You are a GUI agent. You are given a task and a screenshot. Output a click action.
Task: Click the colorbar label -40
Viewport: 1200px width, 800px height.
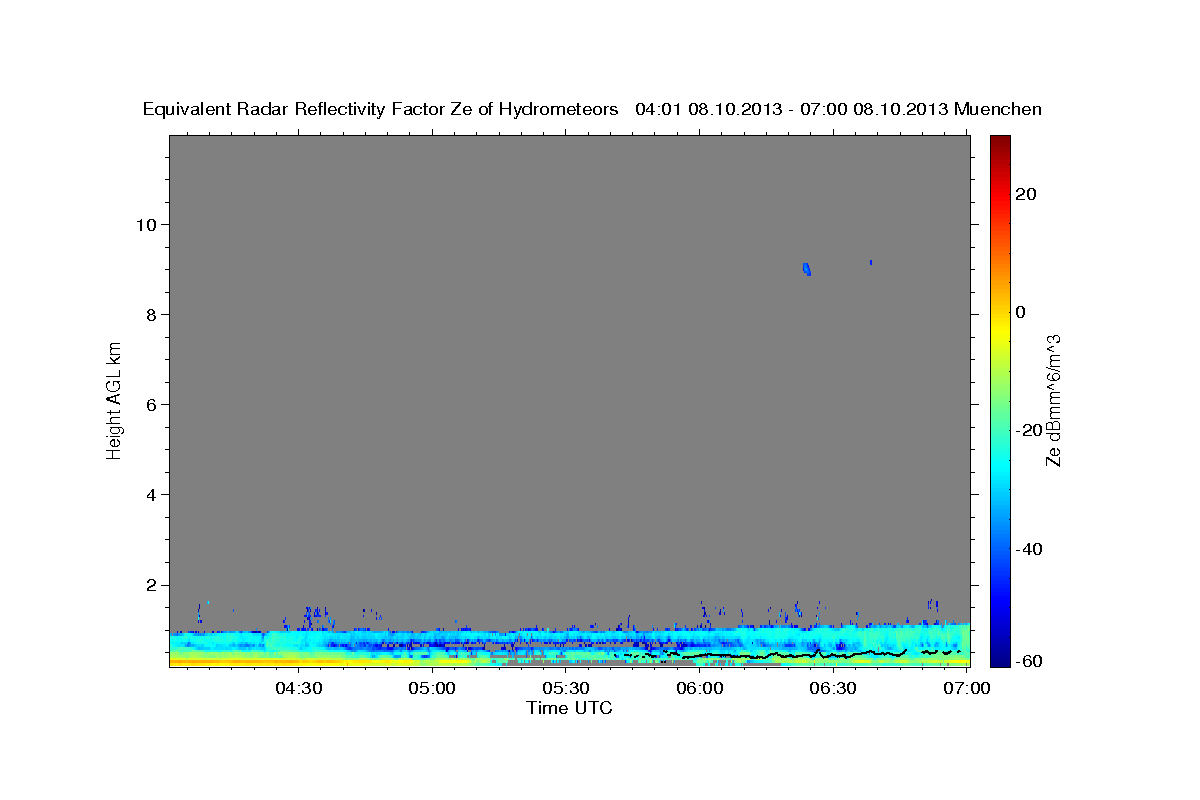coord(1029,549)
